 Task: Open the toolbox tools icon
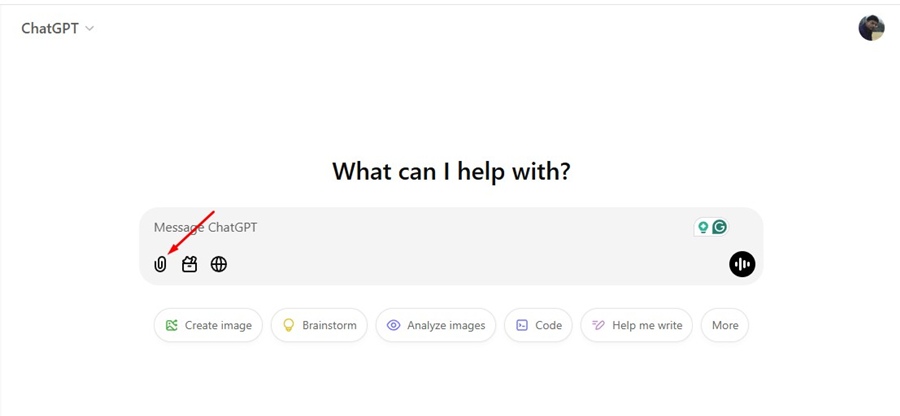189,264
